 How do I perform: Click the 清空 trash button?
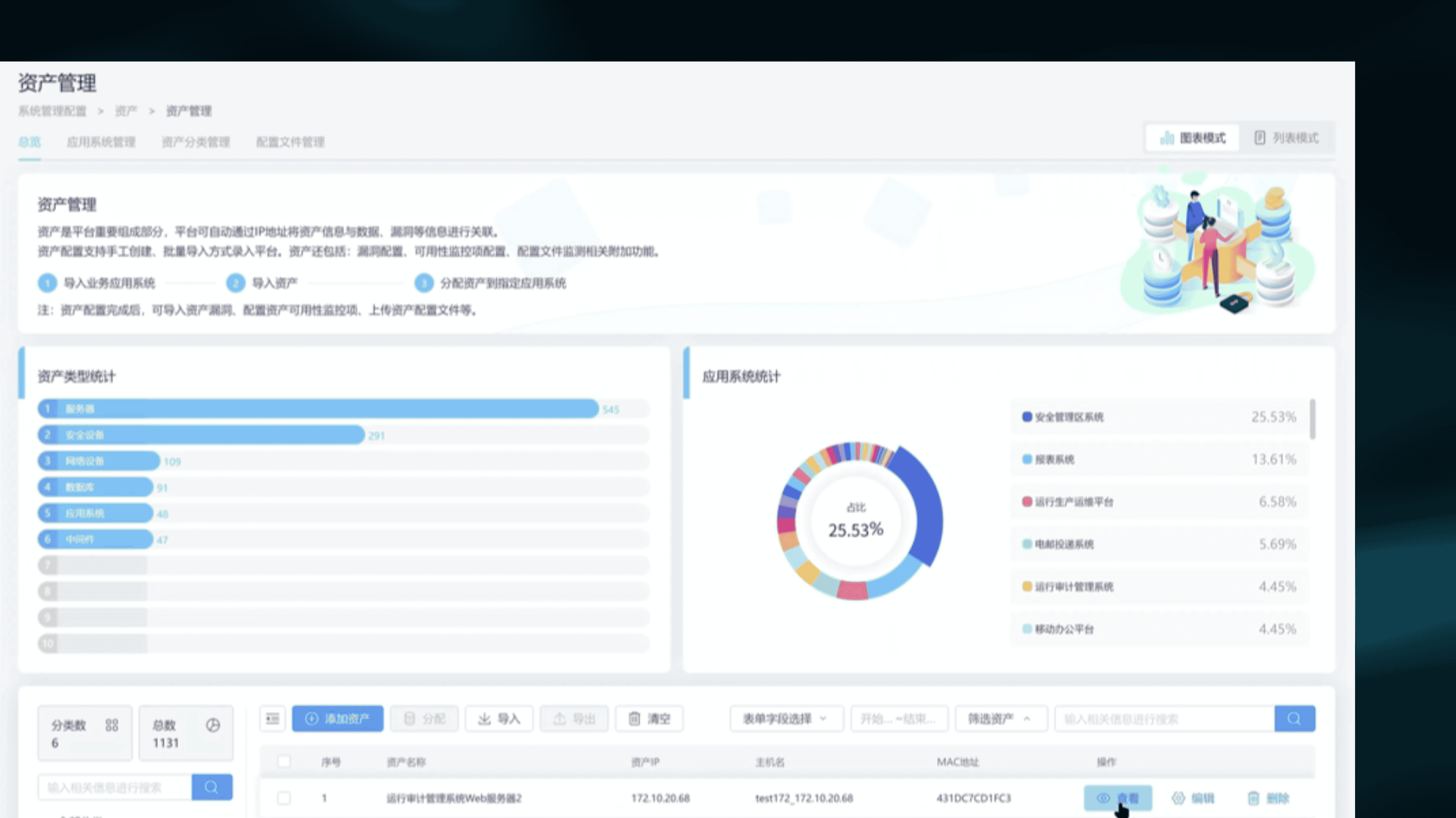tap(649, 719)
